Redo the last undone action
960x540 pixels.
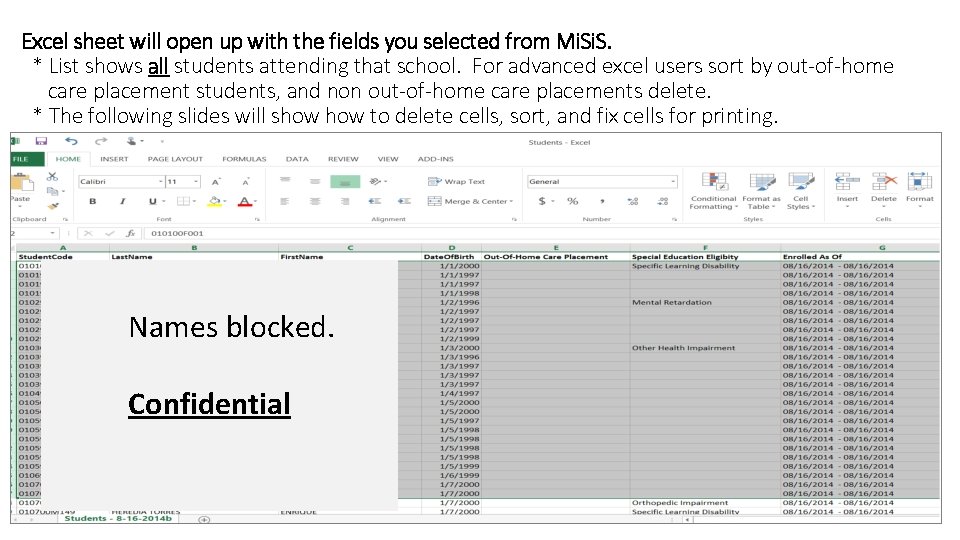[101, 141]
